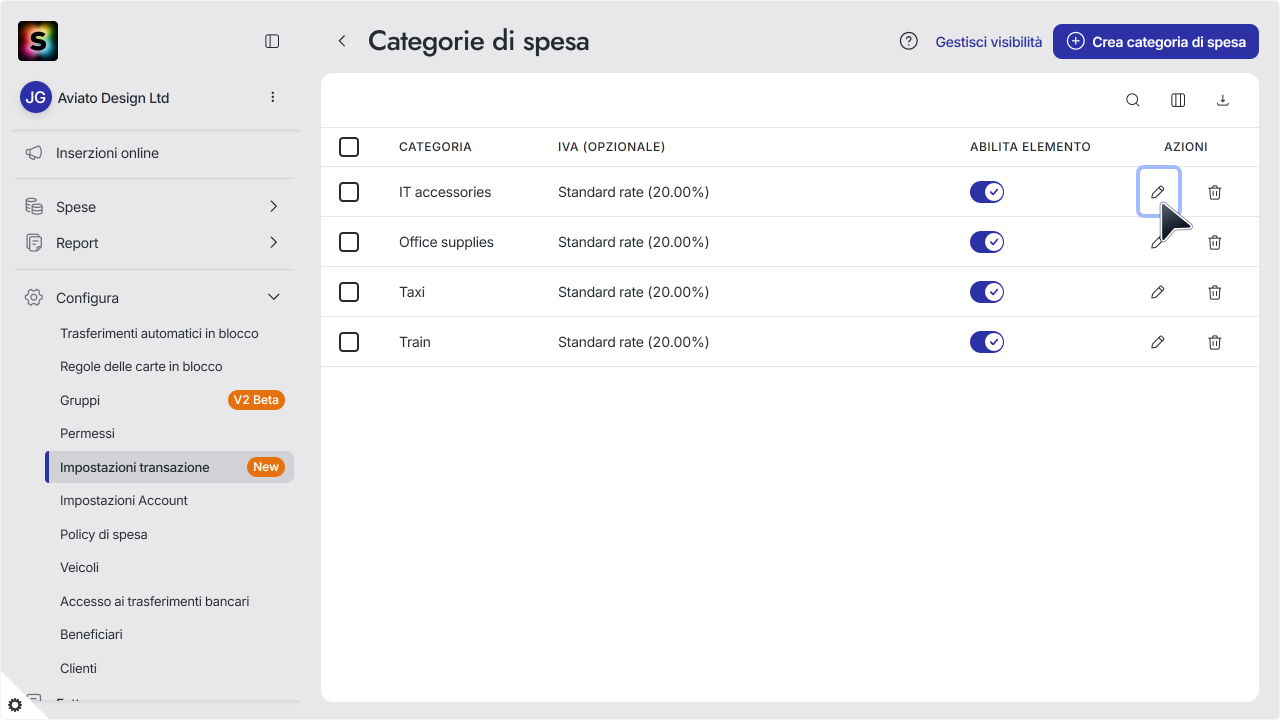Expand the Spese submenu chevron
The width and height of the screenshot is (1280, 720).
coord(273,207)
